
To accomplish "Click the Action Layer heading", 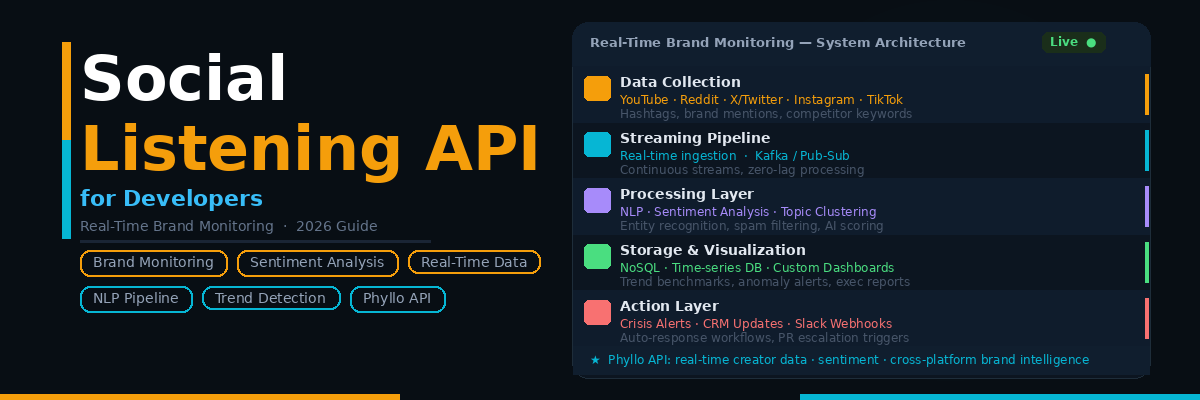I will (x=669, y=306).
